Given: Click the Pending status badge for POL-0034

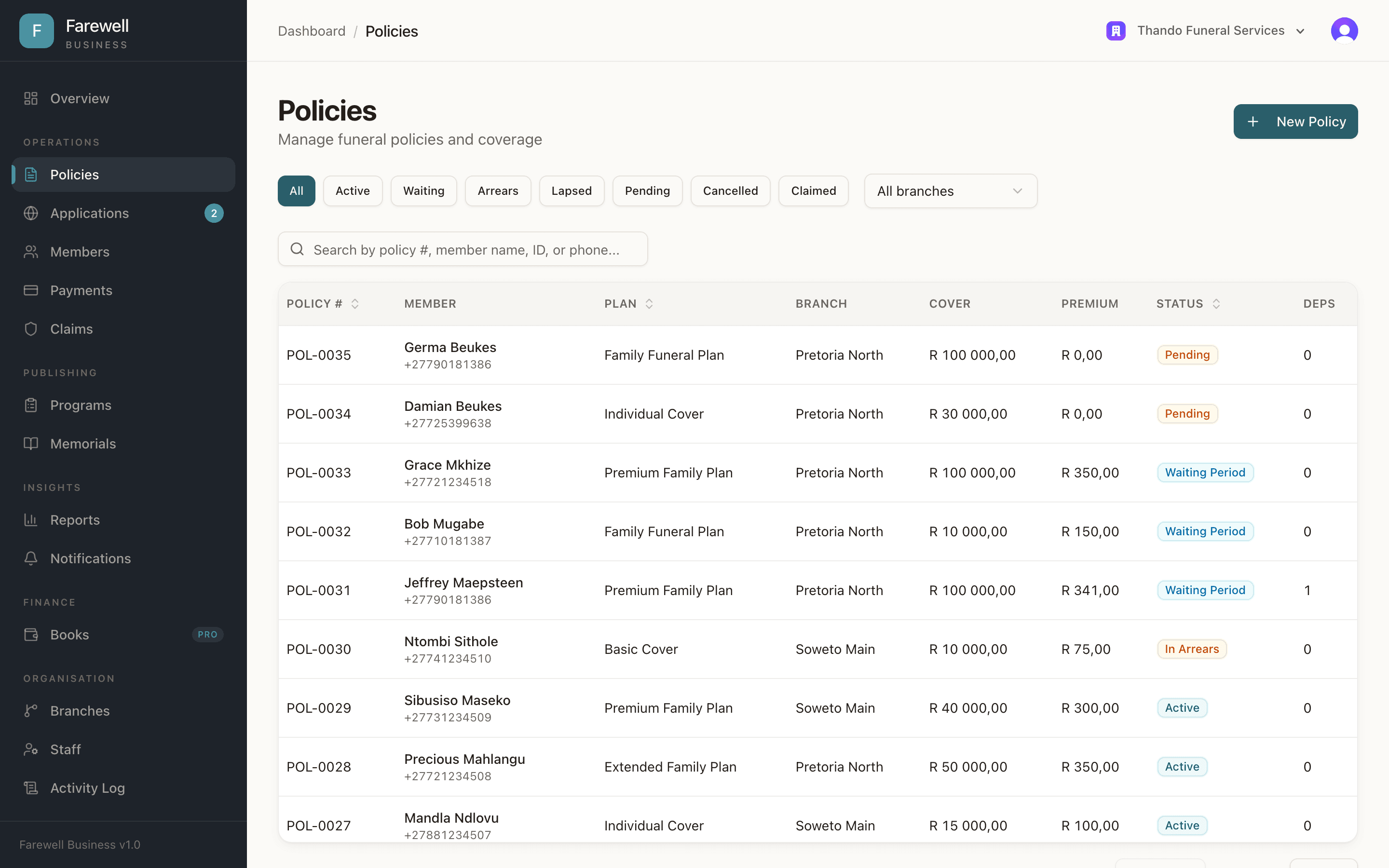Looking at the screenshot, I should pos(1187,413).
